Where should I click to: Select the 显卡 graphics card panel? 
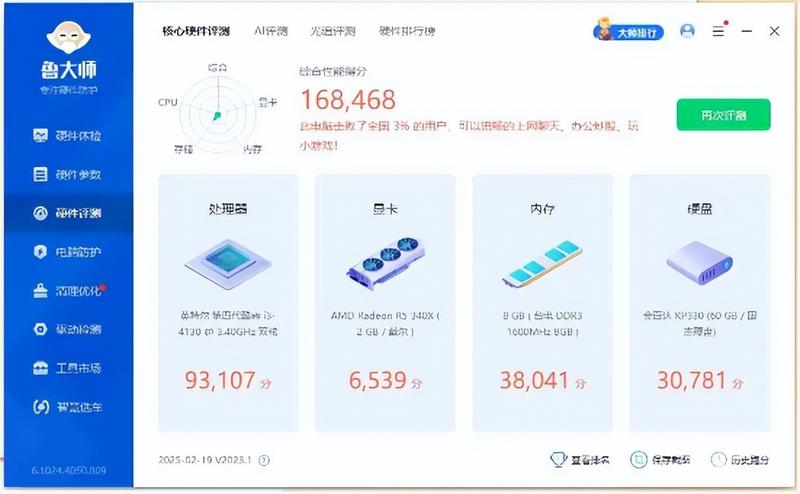tap(385, 303)
